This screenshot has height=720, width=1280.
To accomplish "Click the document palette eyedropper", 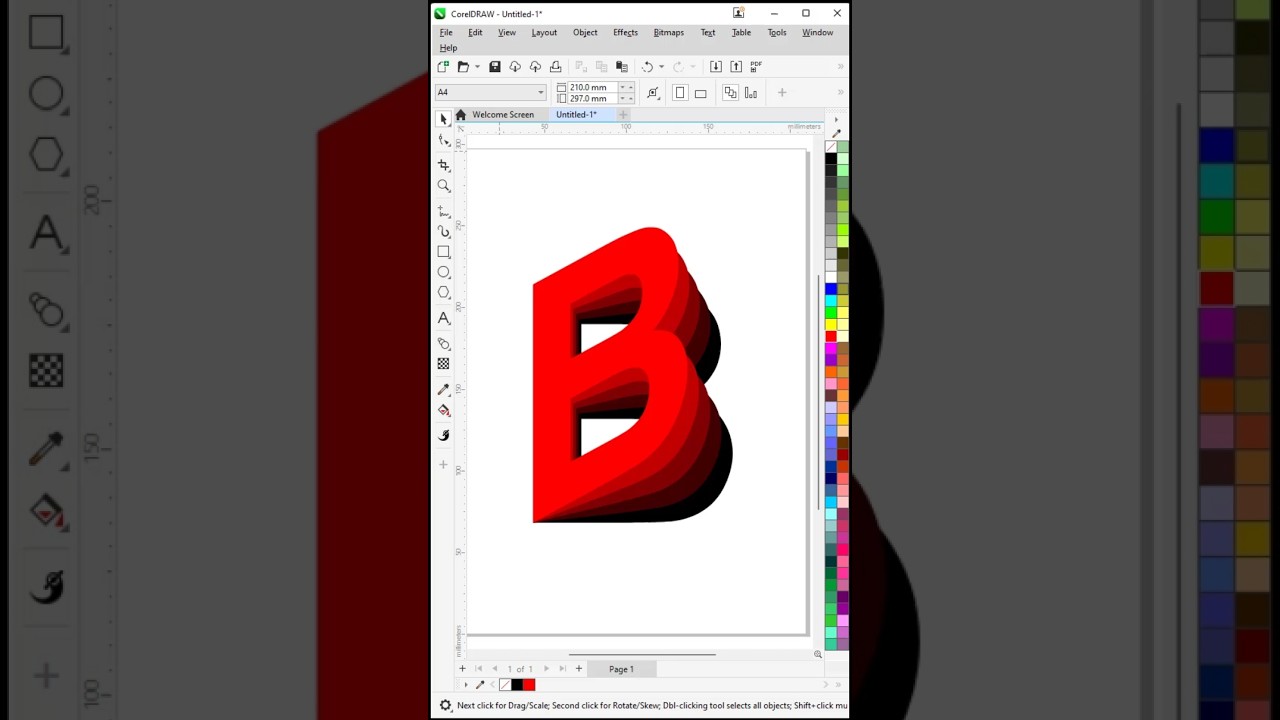I will pos(480,685).
